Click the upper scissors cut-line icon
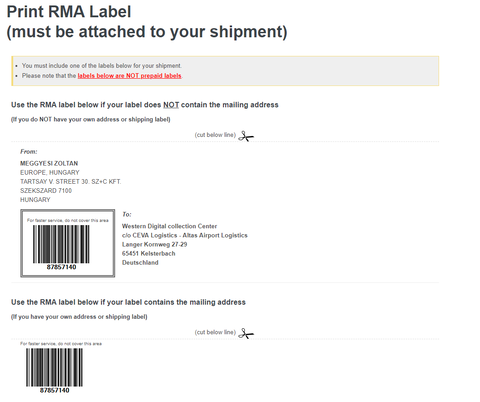The height and width of the screenshot is (402, 480). (x=246, y=136)
